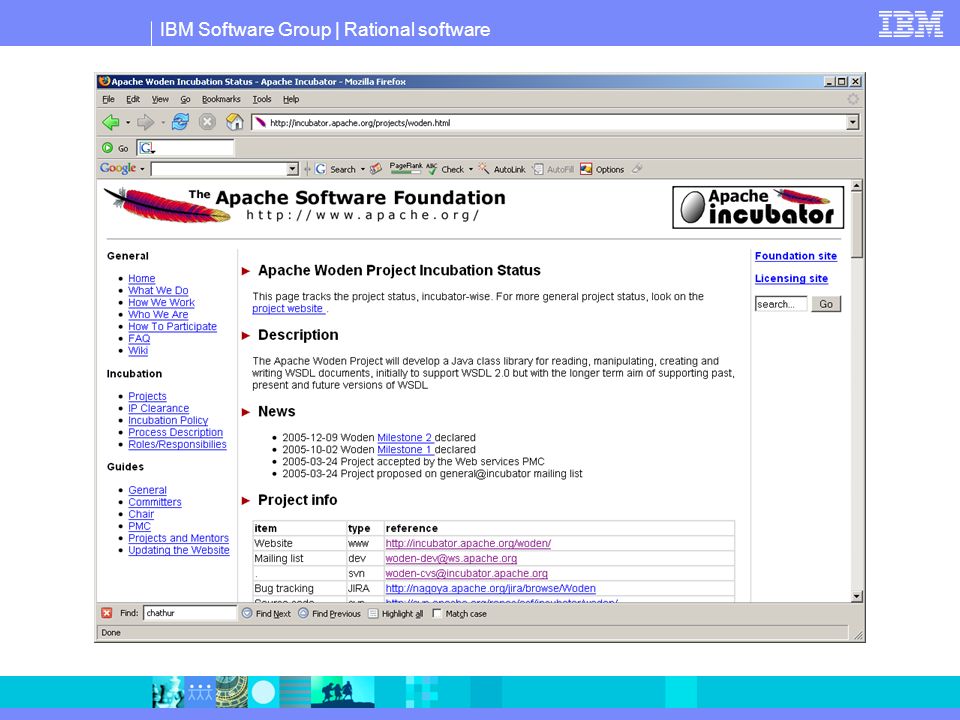
Task: Open Google toolbar Options
Action: pos(602,169)
